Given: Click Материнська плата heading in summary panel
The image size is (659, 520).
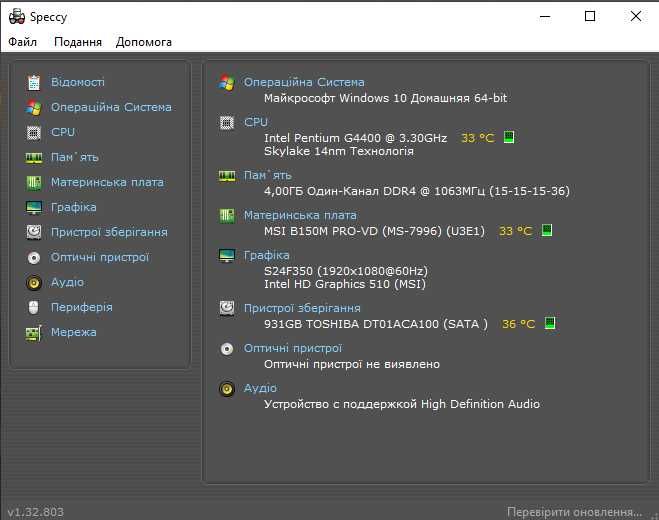Looking at the screenshot, I should (301, 215).
